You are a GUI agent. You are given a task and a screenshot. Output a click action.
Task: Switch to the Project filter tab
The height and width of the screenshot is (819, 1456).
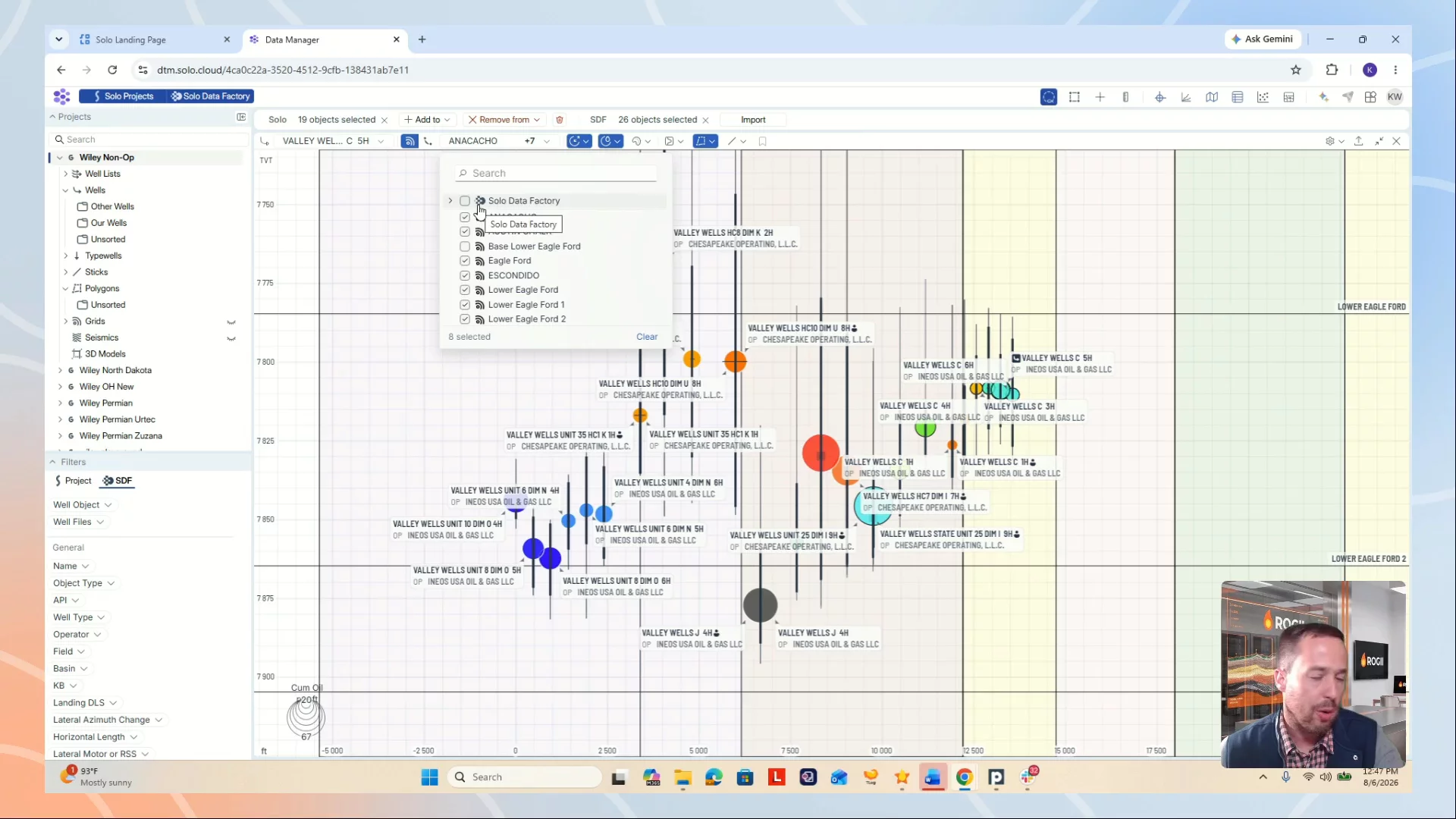(x=73, y=481)
